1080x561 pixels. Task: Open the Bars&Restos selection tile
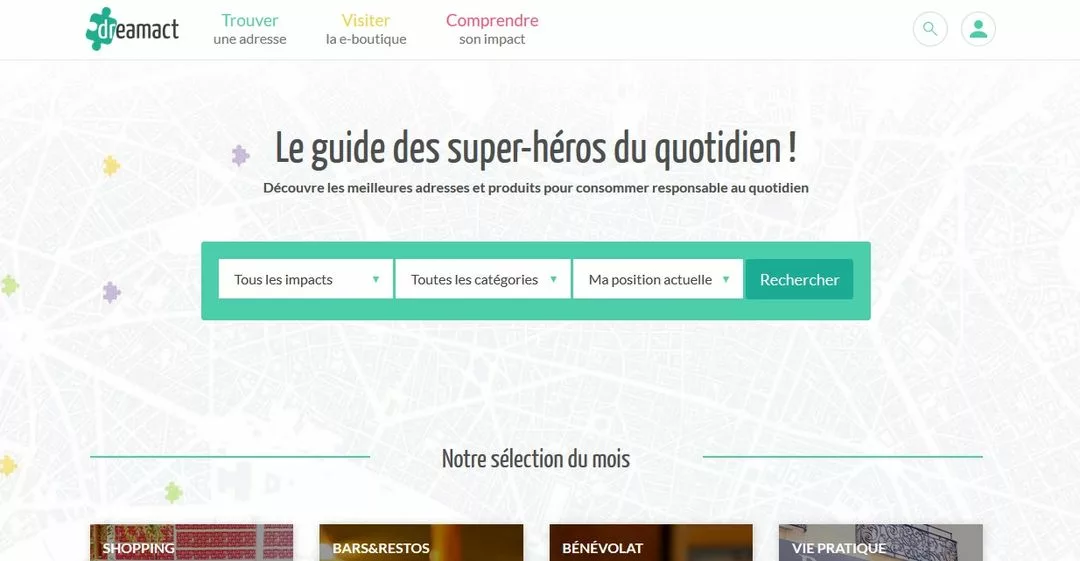[421, 543]
